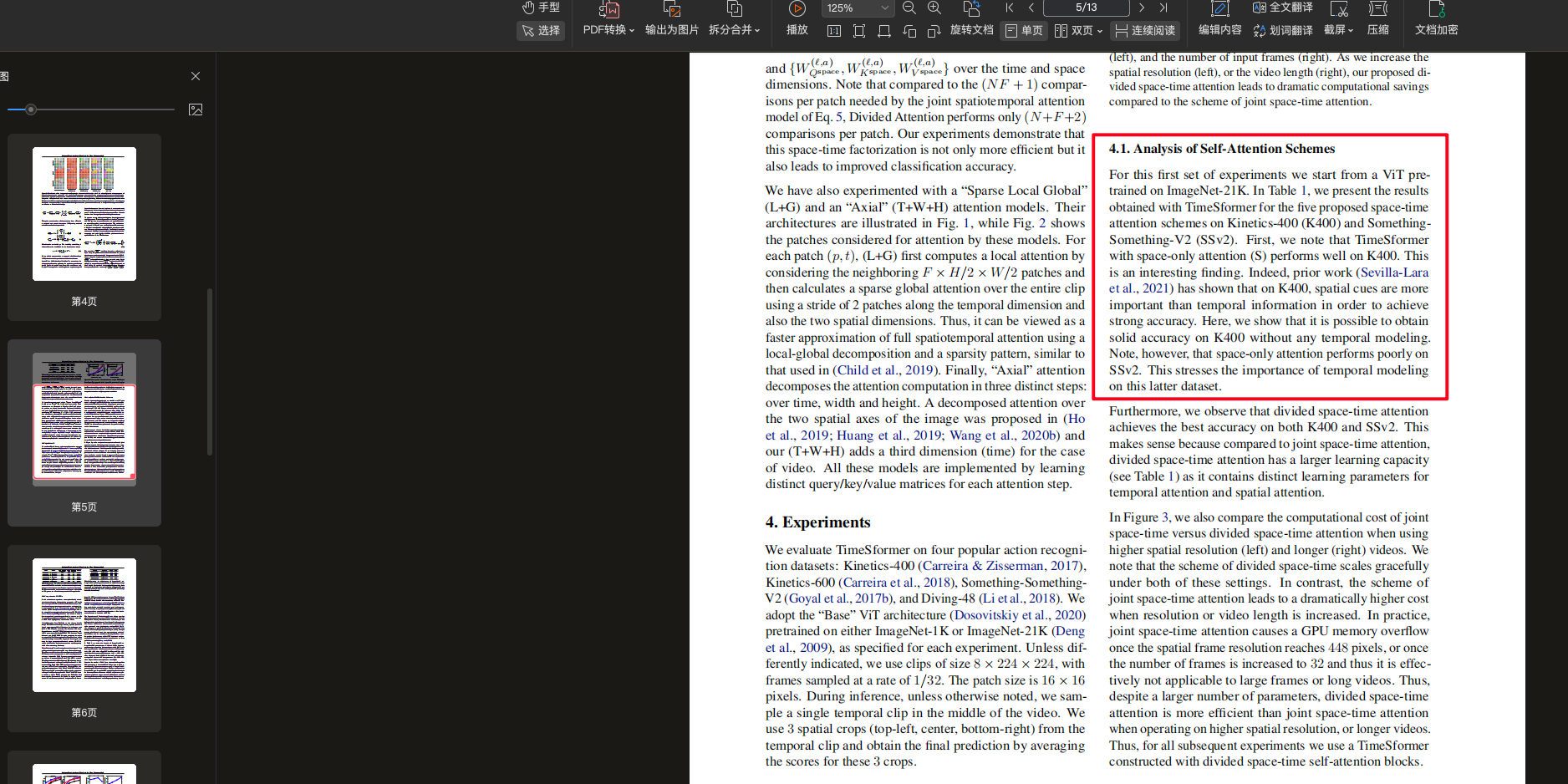The height and width of the screenshot is (784, 1568).
Task: Click the 旋转文档 rotate document icon
Action: point(971,10)
